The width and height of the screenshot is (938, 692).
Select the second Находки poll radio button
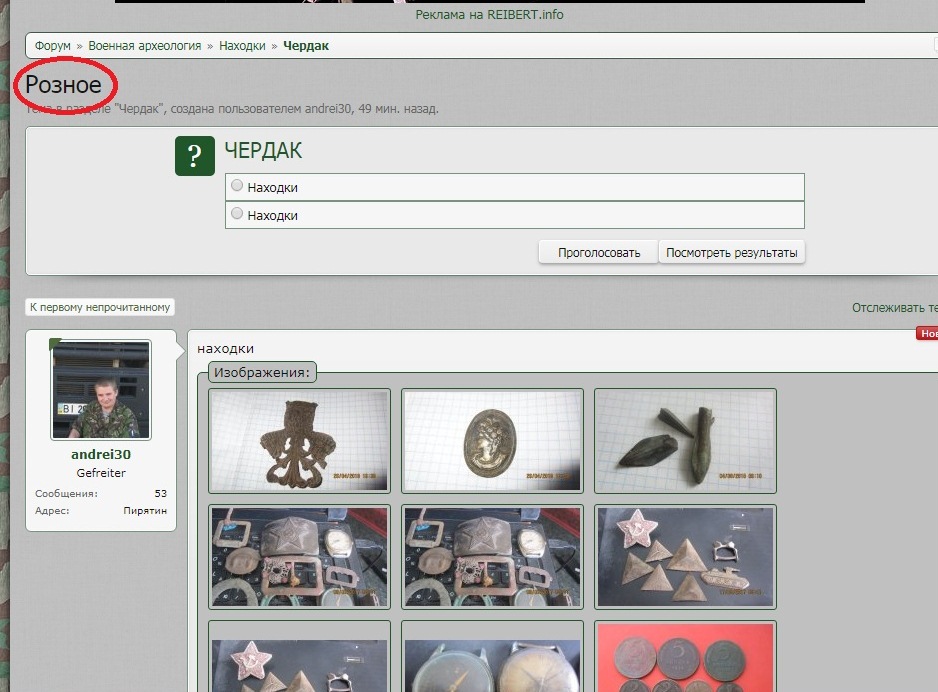(x=237, y=214)
